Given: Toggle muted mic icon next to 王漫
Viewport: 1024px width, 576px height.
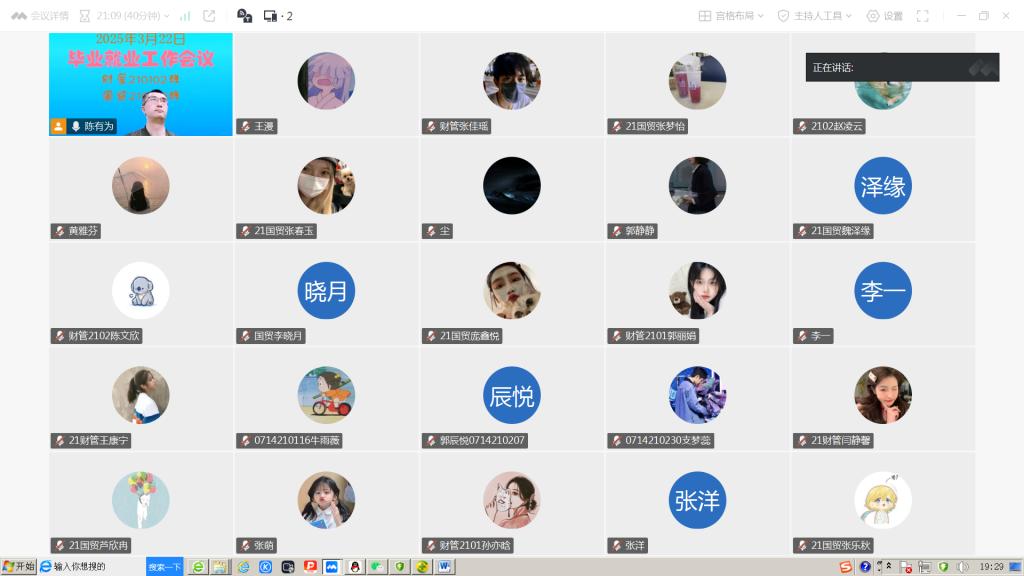Looking at the screenshot, I should point(245,127).
